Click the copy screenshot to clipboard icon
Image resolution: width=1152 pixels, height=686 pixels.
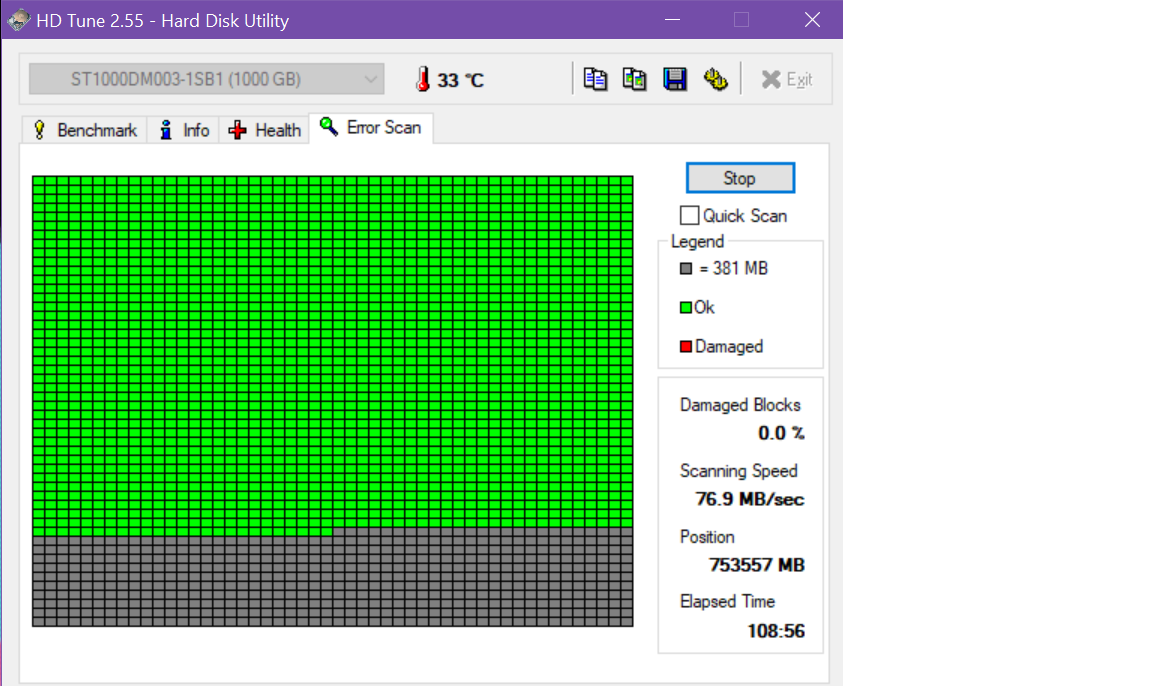pyautogui.click(x=635, y=79)
